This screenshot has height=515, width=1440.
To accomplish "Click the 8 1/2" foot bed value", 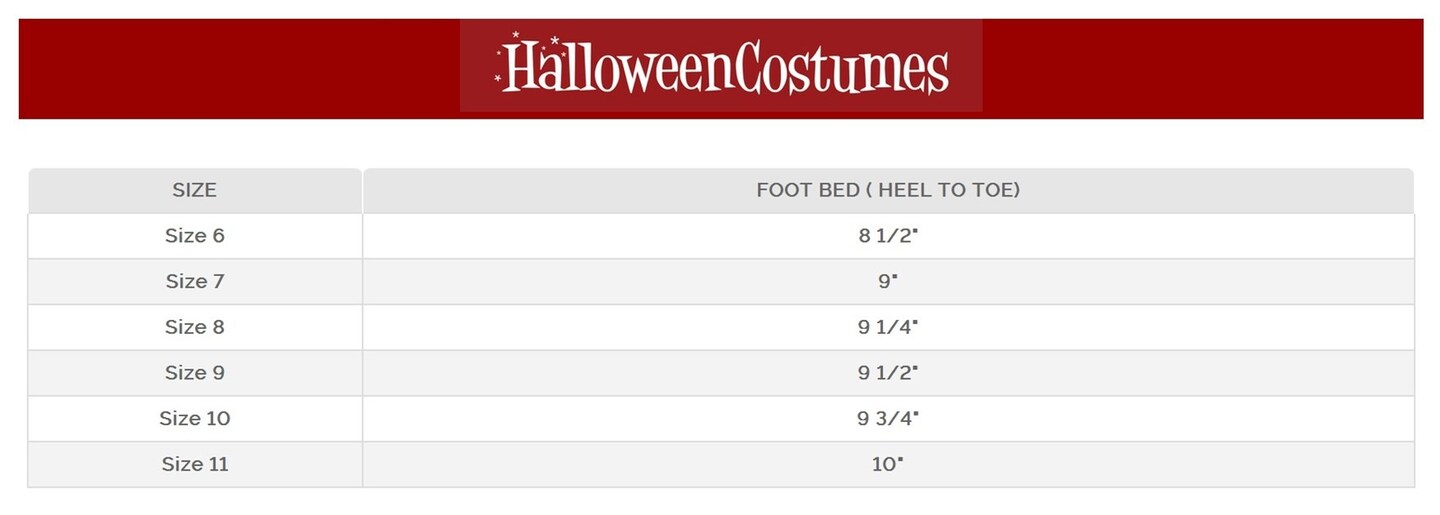I will tap(888, 236).
